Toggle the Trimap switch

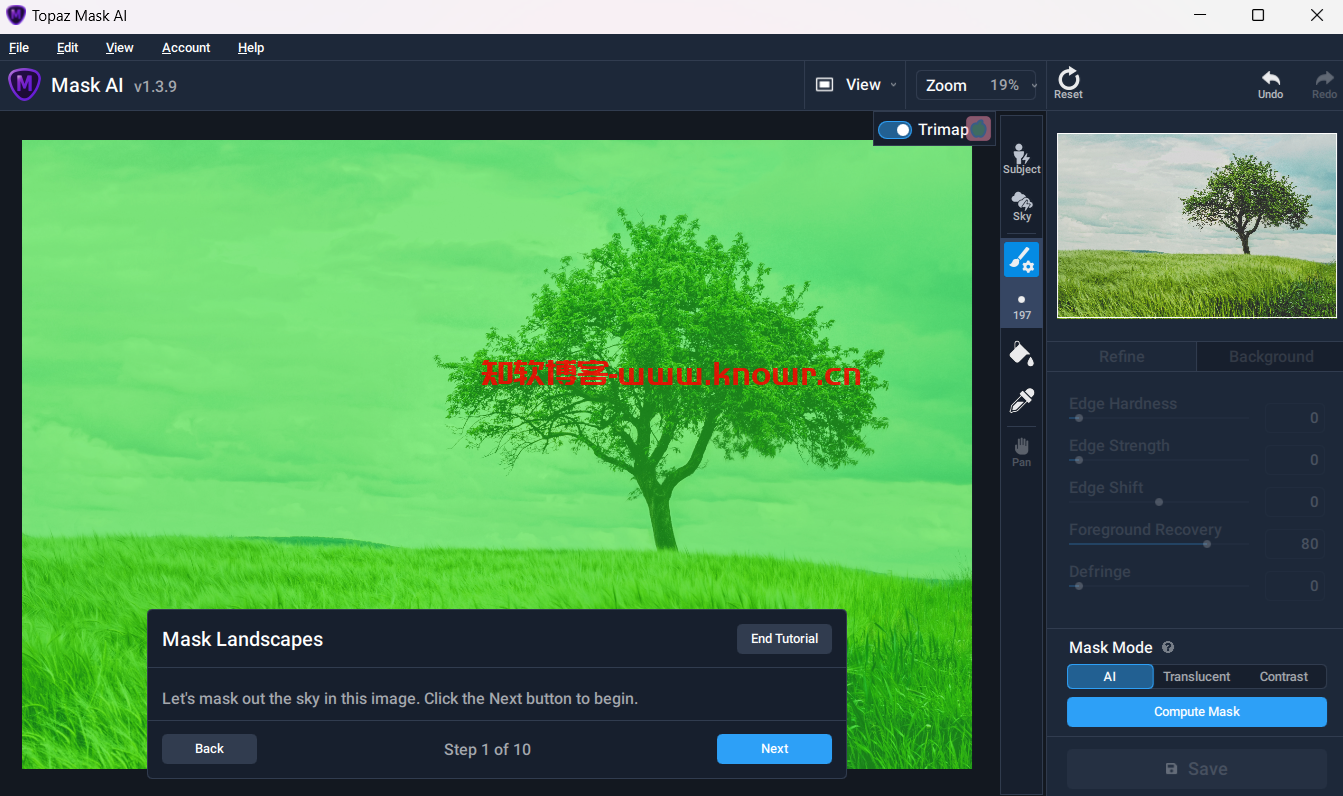[895, 130]
